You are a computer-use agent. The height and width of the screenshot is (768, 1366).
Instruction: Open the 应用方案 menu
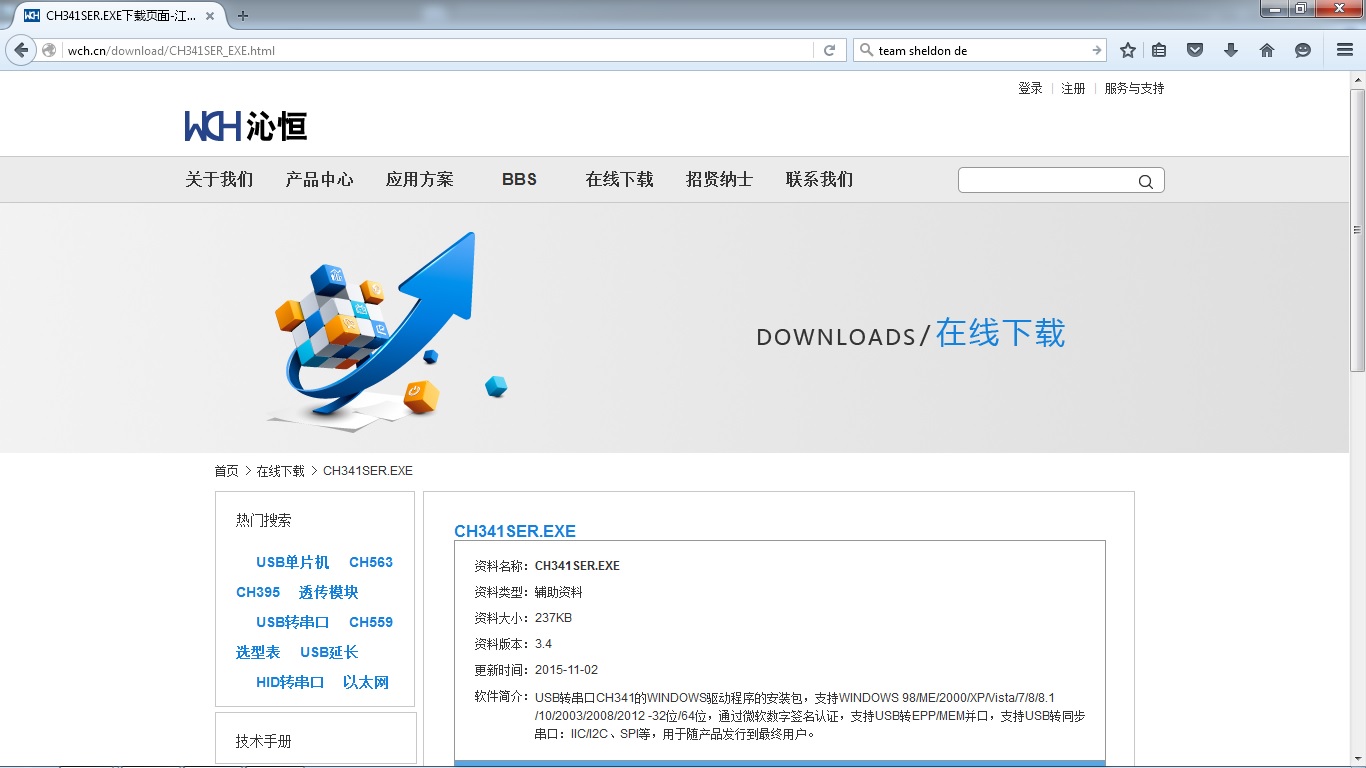[x=420, y=179]
